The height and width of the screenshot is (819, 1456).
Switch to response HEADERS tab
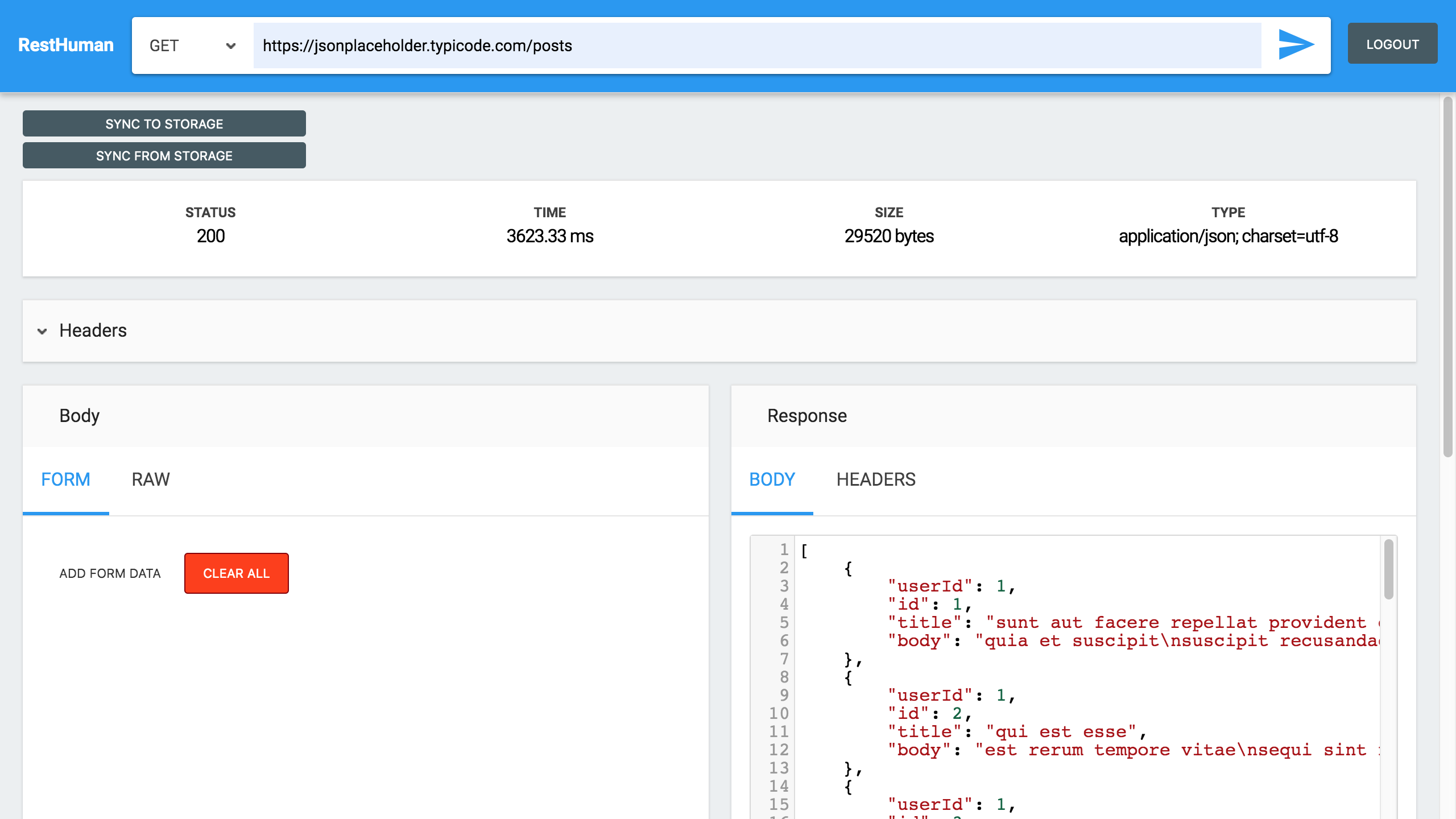pos(875,479)
